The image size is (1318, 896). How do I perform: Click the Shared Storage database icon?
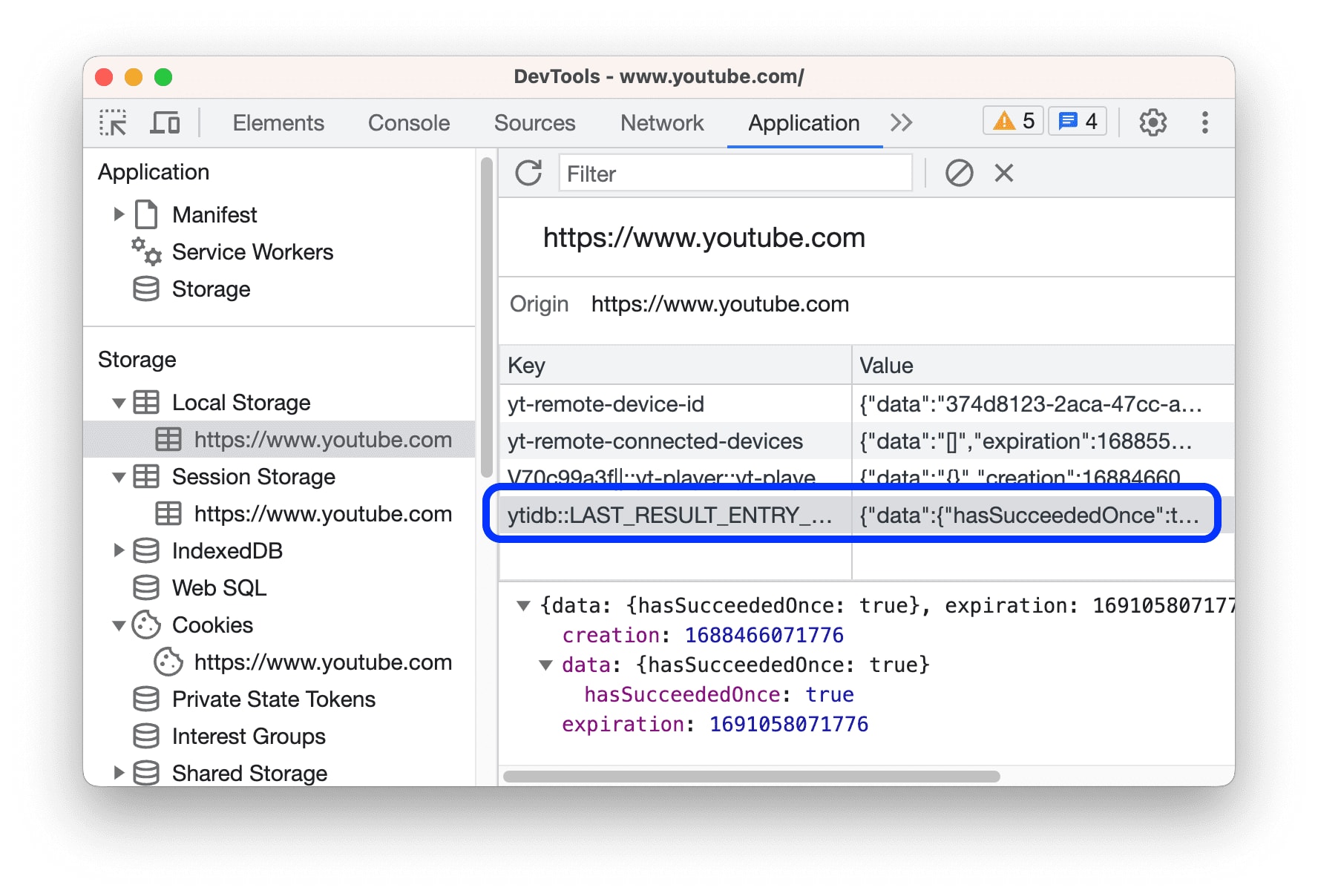146,773
